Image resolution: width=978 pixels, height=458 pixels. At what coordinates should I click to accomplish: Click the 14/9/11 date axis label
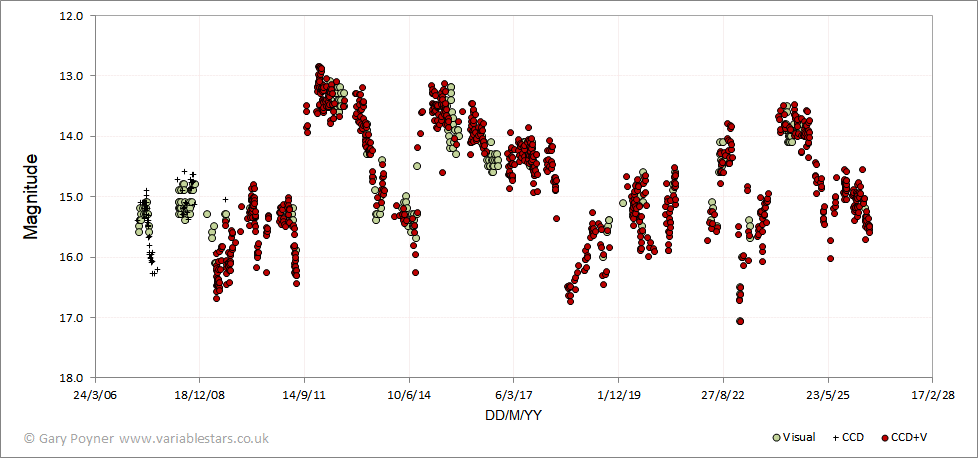tap(304, 395)
